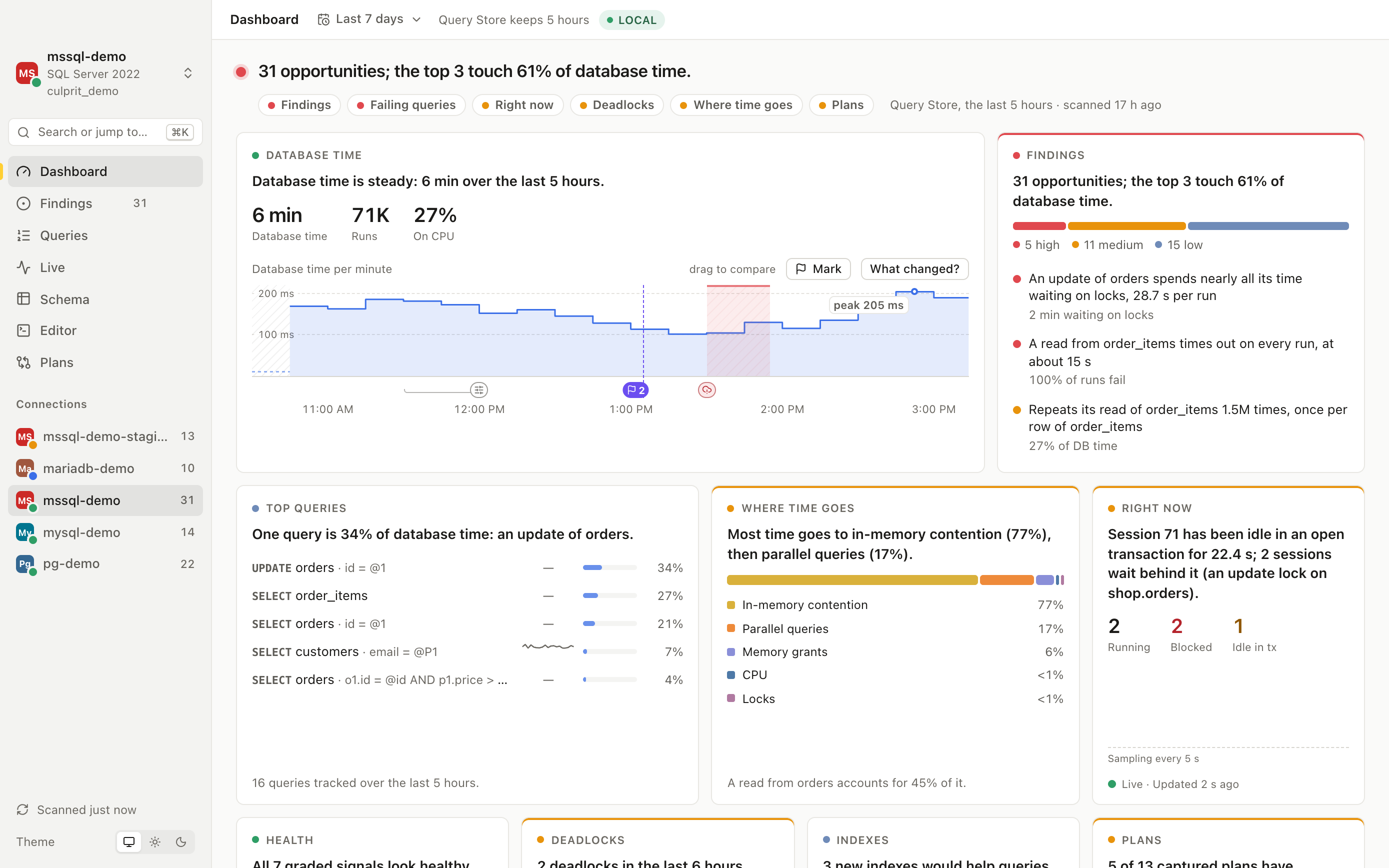Select the mariadb-demo connection
1389x868 pixels.
click(105, 468)
